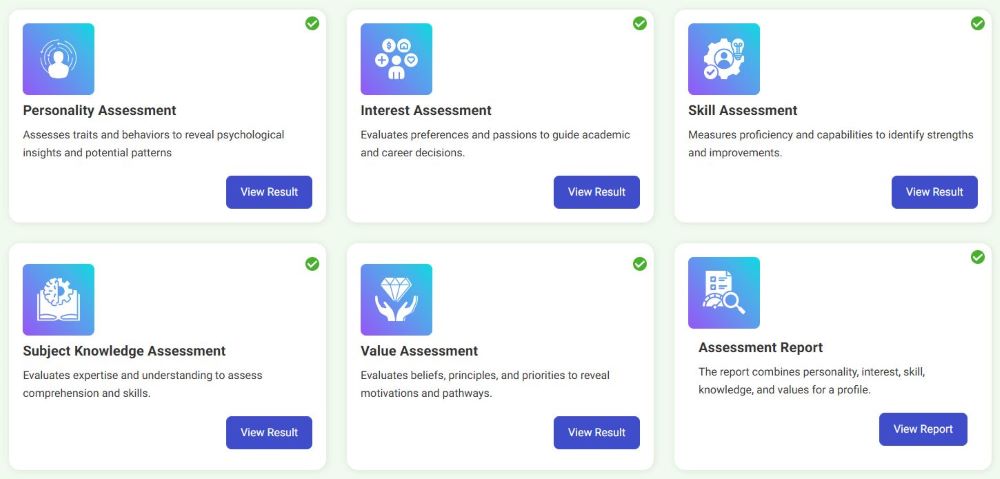
Task: Click the Interest Assessment icon
Action: 396,59
